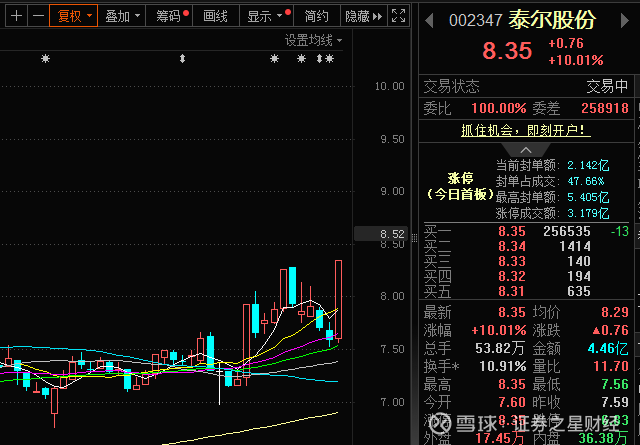Click 最低 value 7.56
This screenshot has width=640, height=445.
tap(615, 384)
